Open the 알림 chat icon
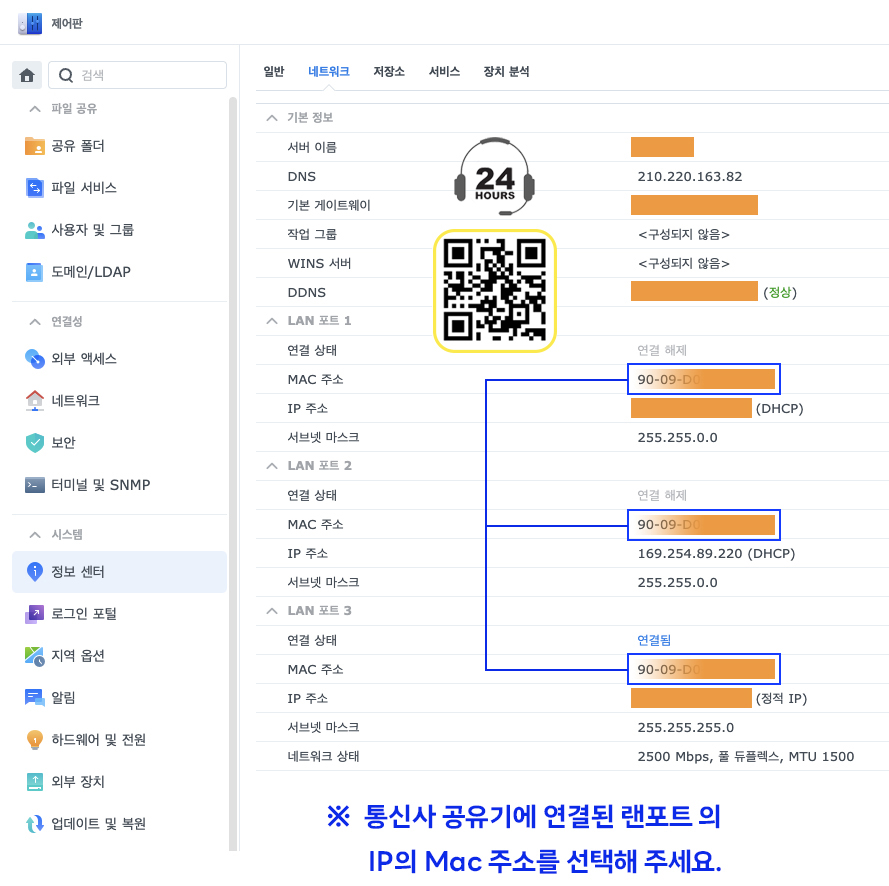 (35, 698)
